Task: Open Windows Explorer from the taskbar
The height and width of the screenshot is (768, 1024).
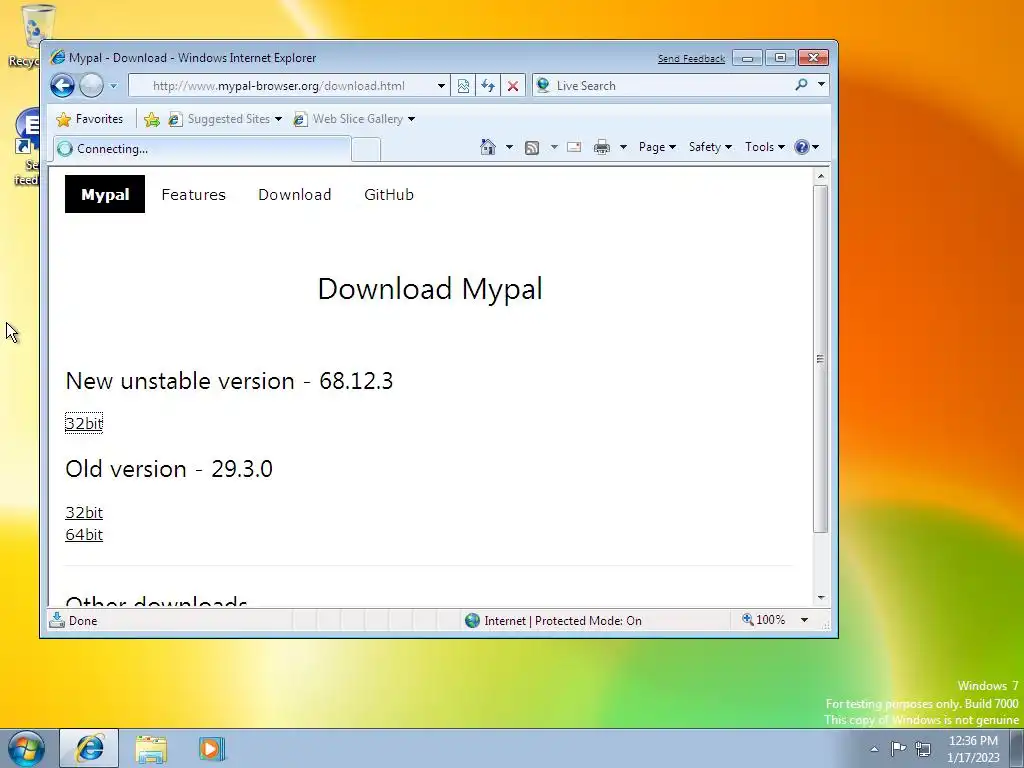Action: pyautogui.click(x=152, y=749)
